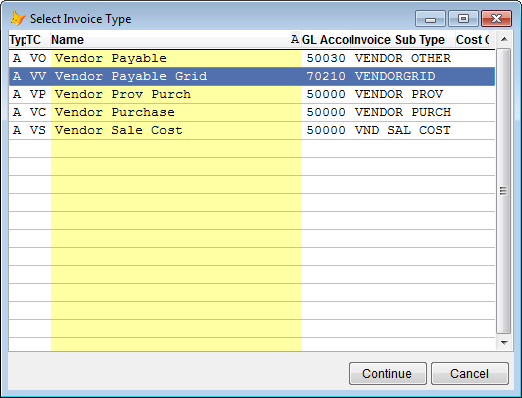
Task: Click the VENDOR PURCH sub type cell
Action: (403, 112)
